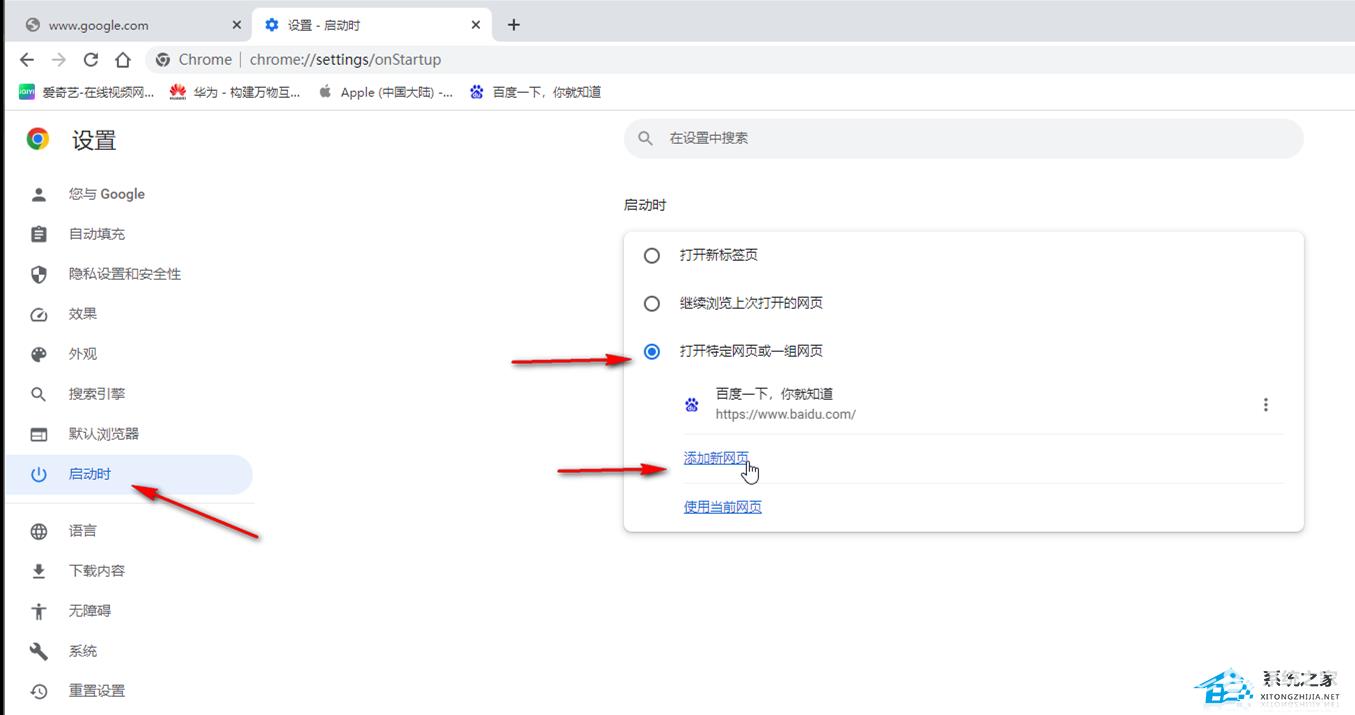Go back using the browser back arrow
Viewport: 1355px width, 715px height.
tap(27, 59)
